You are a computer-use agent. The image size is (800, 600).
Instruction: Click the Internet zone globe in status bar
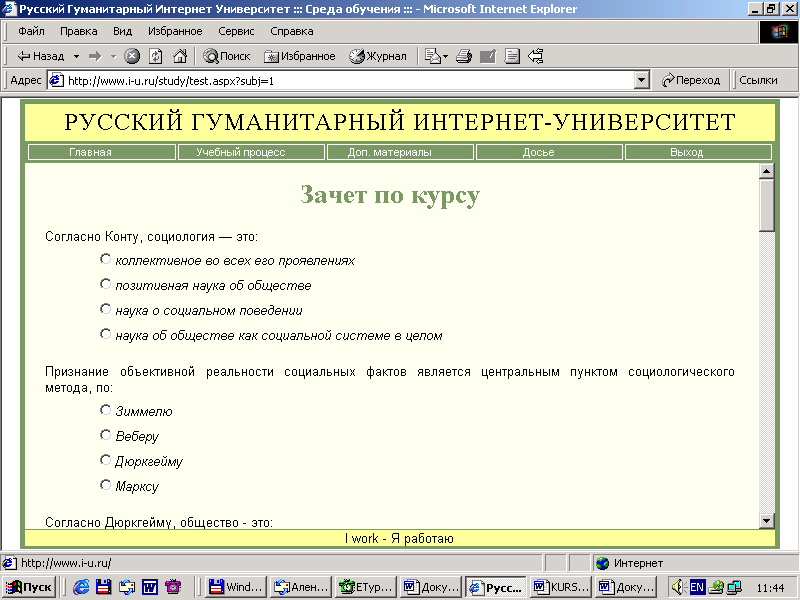click(x=603, y=563)
